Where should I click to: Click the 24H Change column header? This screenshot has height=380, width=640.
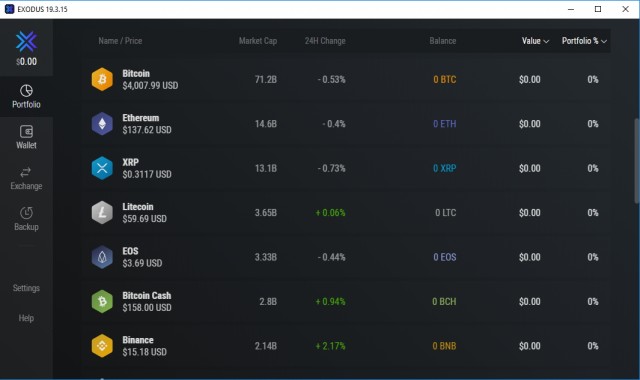(x=325, y=41)
